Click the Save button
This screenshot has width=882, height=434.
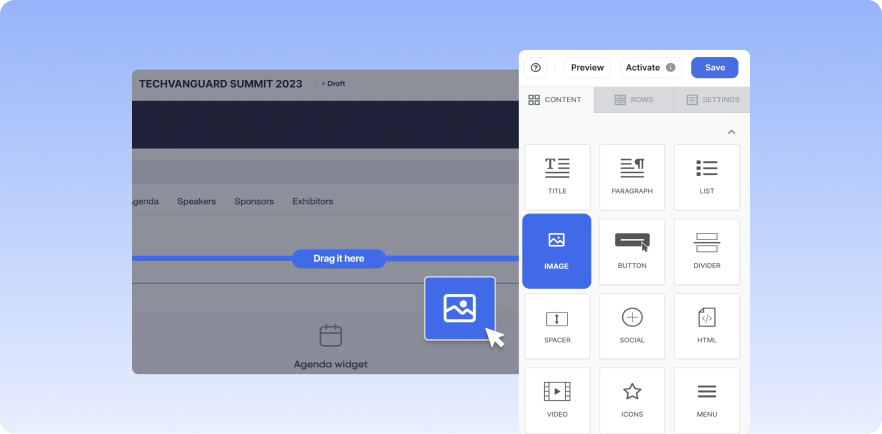pos(714,68)
